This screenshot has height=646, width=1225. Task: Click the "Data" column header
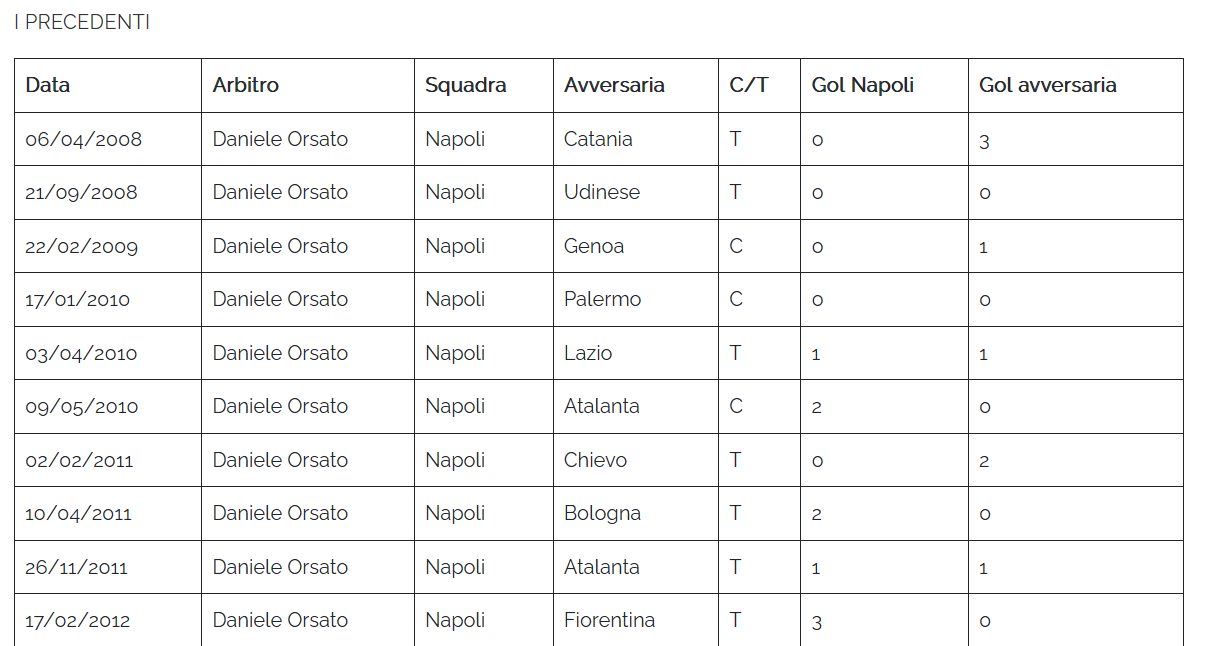click(x=48, y=85)
